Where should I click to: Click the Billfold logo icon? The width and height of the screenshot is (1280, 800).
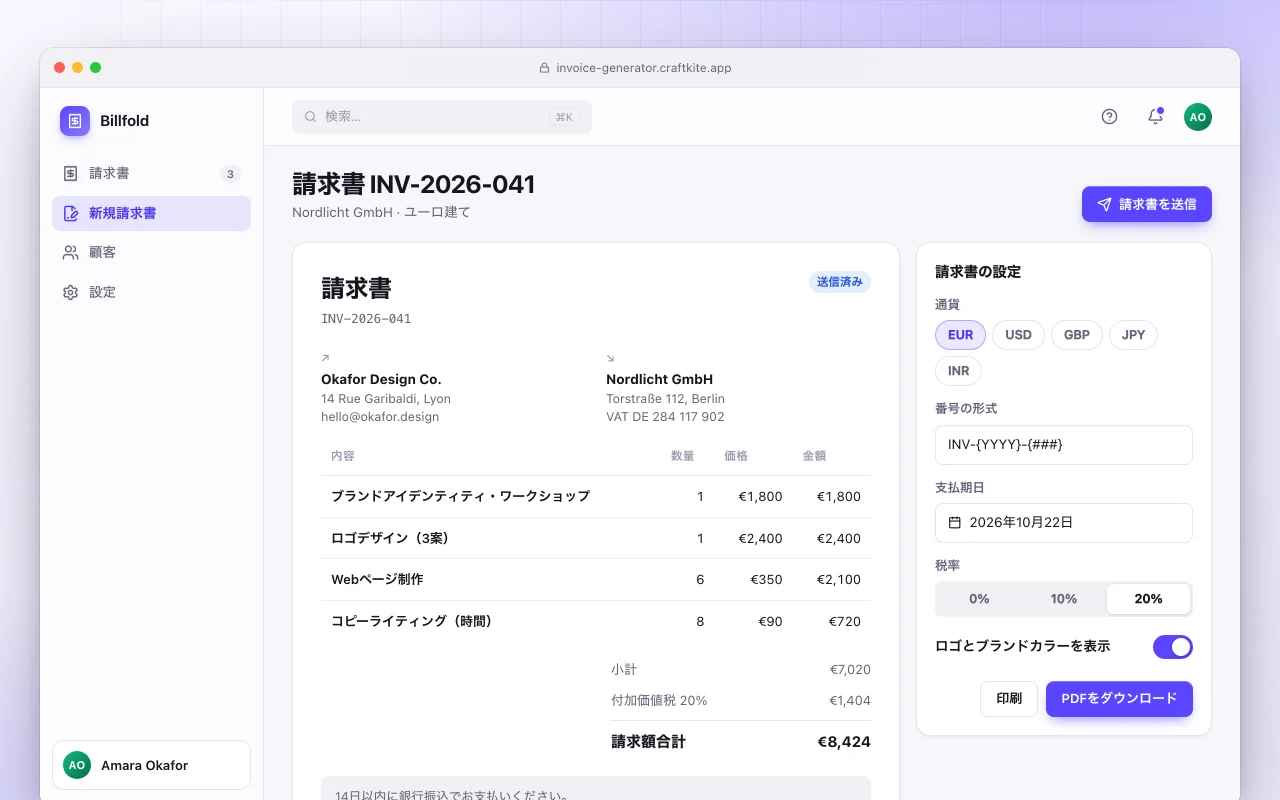click(x=75, y=121)
